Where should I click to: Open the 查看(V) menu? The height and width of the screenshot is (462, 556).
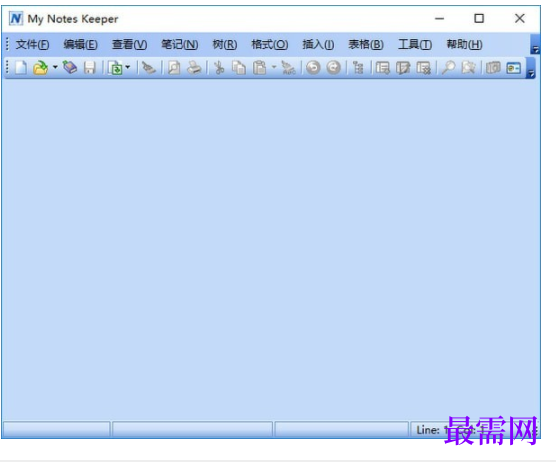click(x=129, y=45)
